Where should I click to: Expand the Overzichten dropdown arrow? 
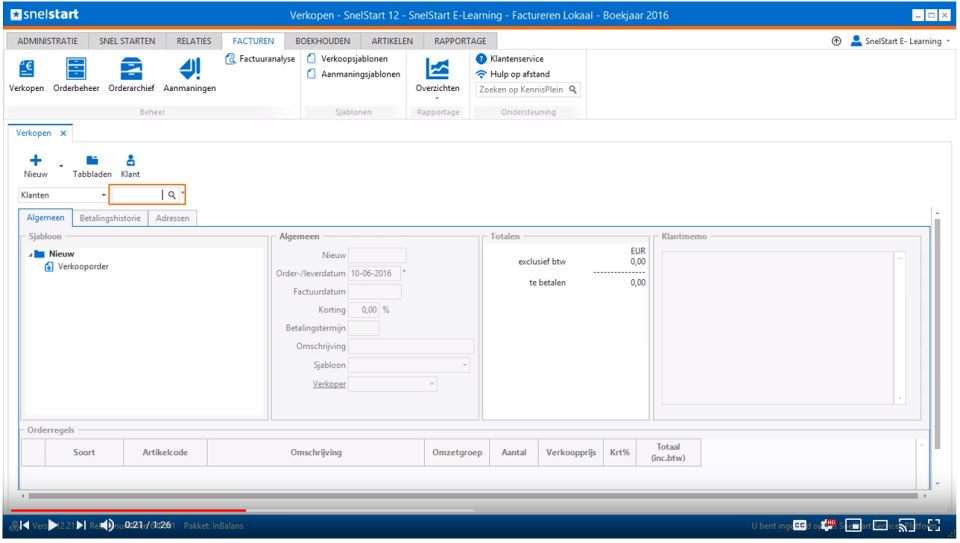pos(437,99)
